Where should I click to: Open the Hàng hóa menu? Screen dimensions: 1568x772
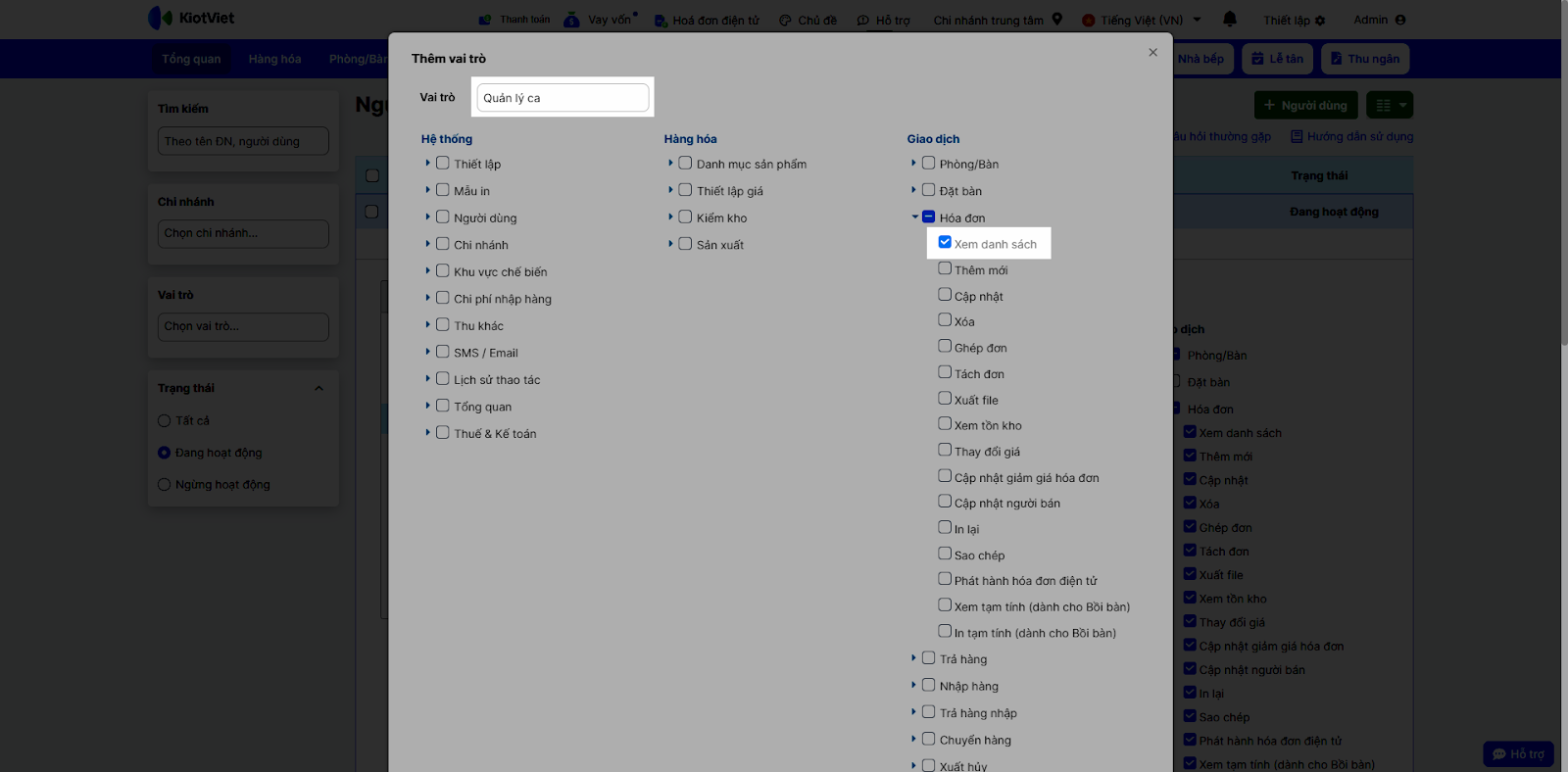(x=274, y=59)
